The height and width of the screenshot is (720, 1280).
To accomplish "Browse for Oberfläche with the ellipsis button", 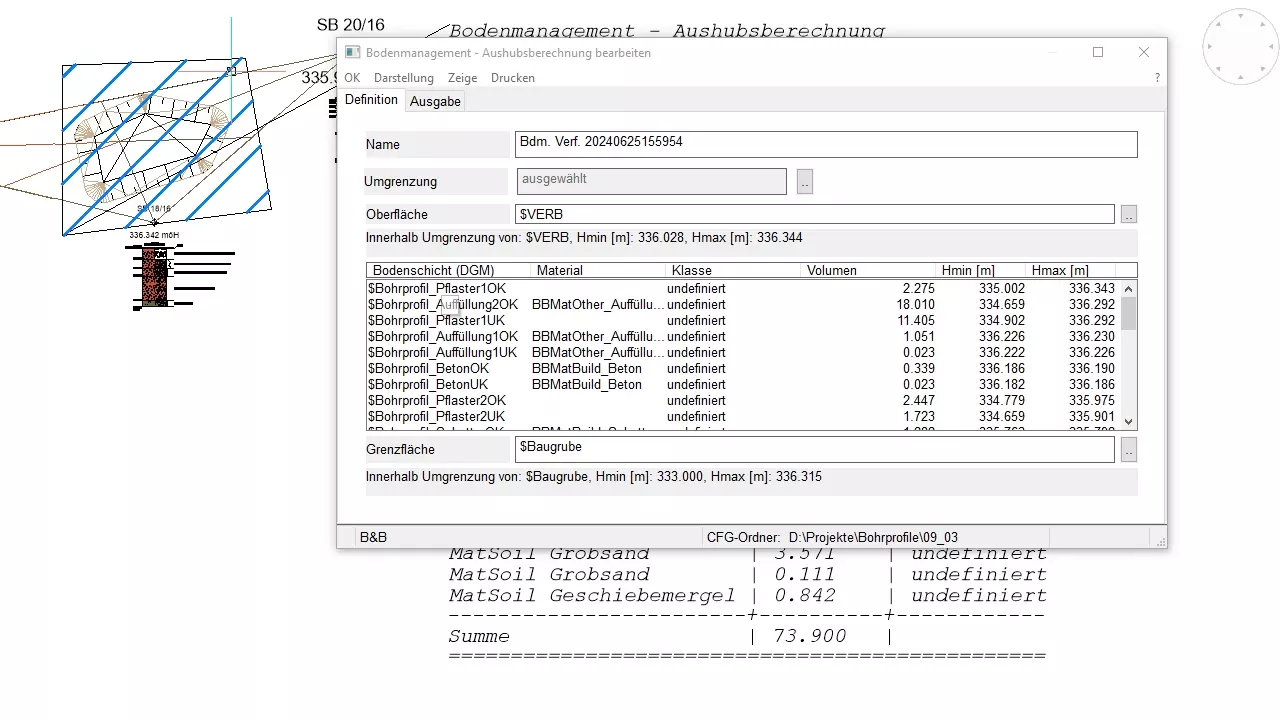I will coord(1129,214).
